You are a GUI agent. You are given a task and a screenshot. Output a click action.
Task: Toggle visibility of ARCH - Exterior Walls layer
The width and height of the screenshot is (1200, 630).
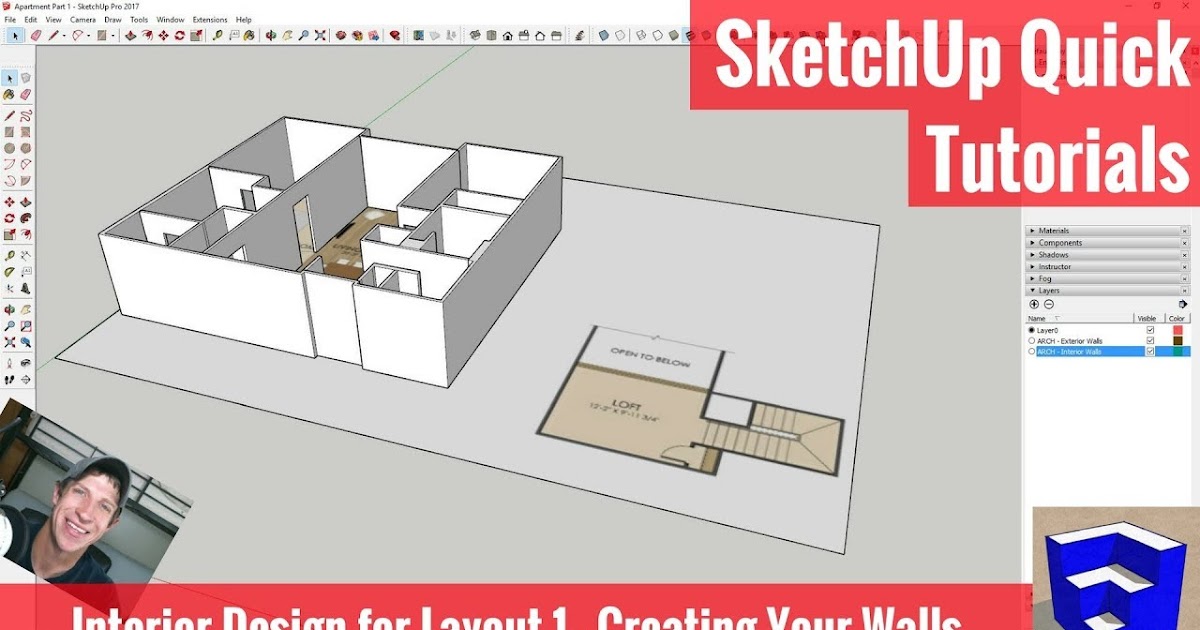pyautogui.click(x=1150, y=341)
